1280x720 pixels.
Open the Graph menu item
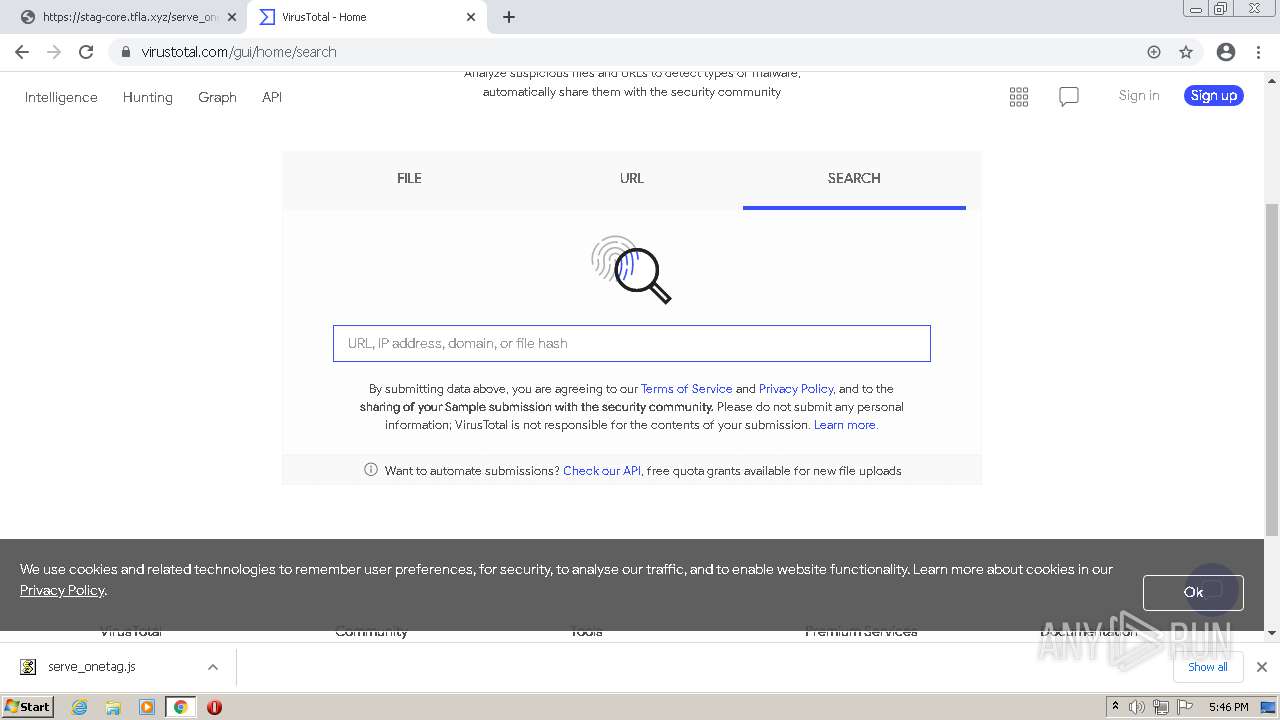click(x=217, y=97)
